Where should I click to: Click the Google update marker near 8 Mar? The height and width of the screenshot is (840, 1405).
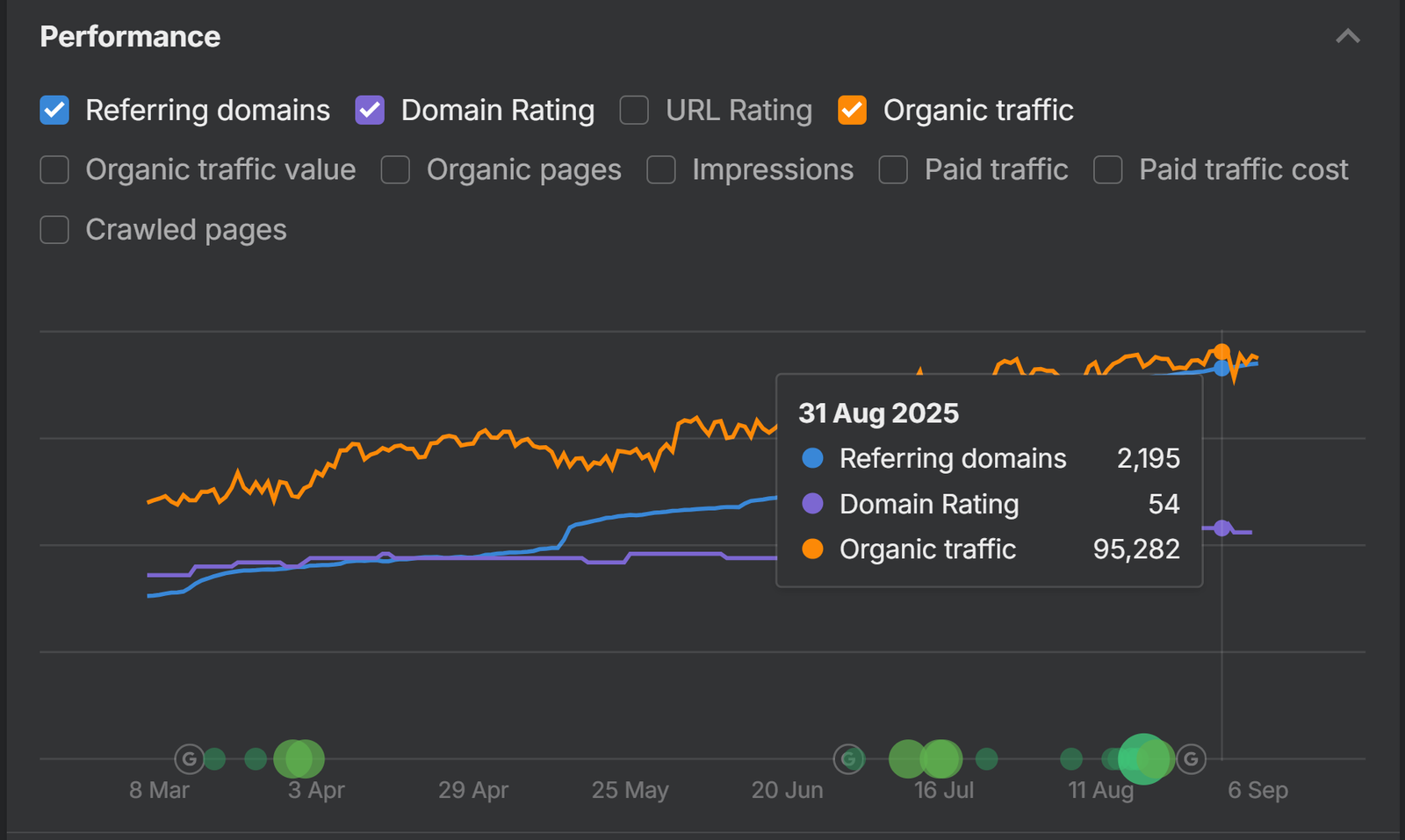(190, 758)
